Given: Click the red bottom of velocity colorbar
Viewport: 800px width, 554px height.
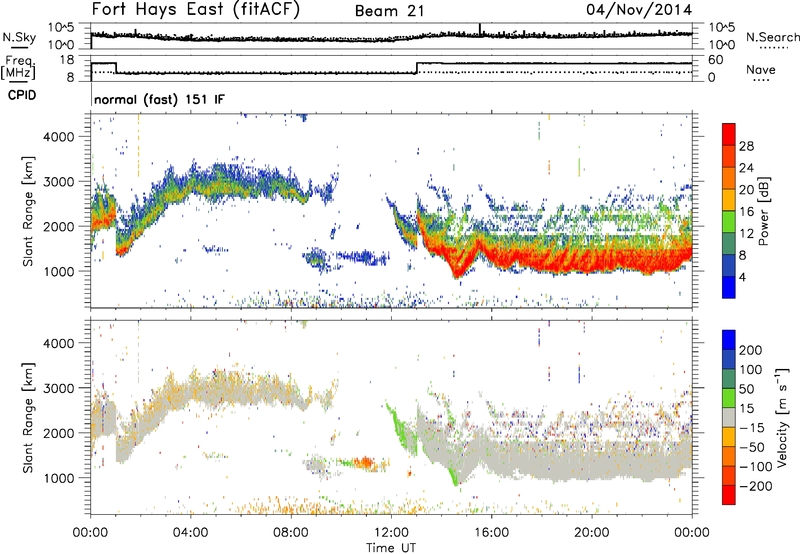Looking at the screenshot, I should (x=729, y=495).
